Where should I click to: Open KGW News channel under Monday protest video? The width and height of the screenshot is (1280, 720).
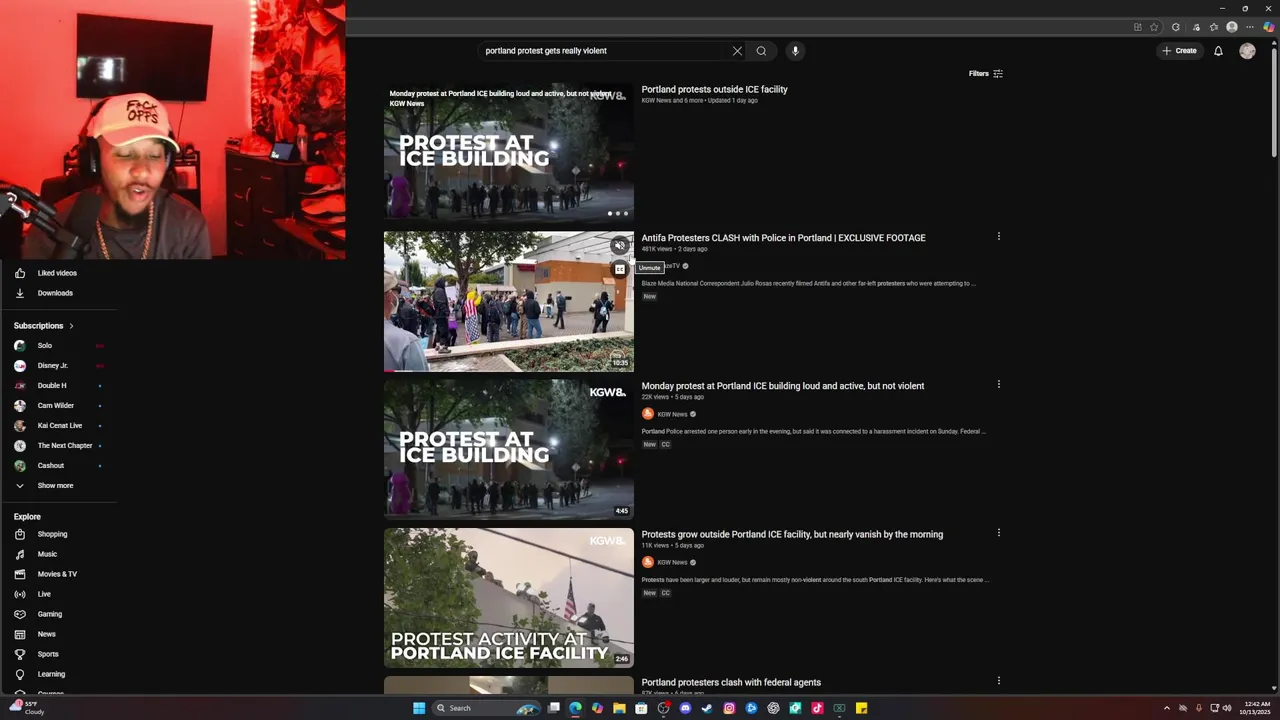(672, 414)
